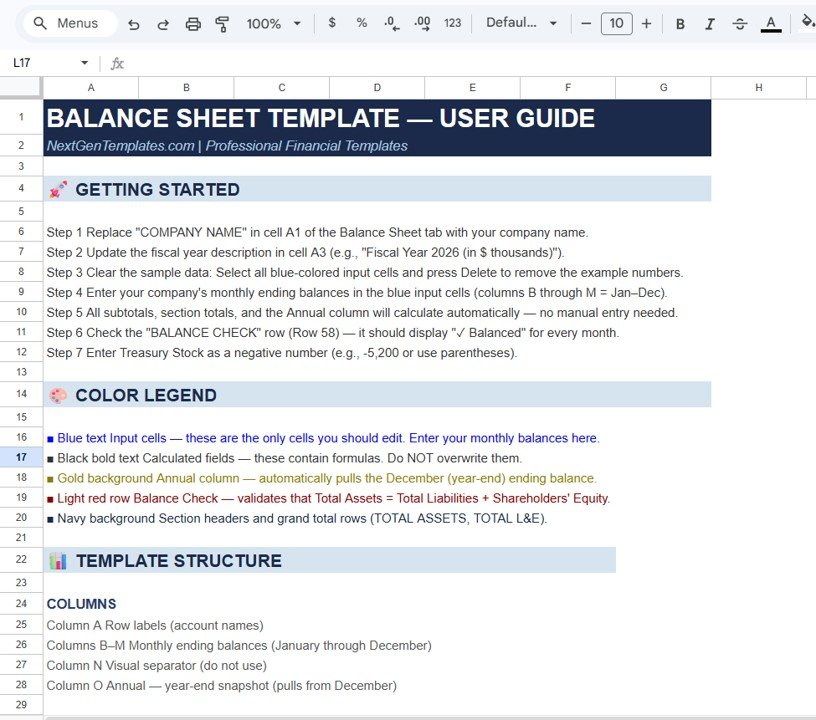Increase decimal places in the toolbar

[x=422, y=23]
